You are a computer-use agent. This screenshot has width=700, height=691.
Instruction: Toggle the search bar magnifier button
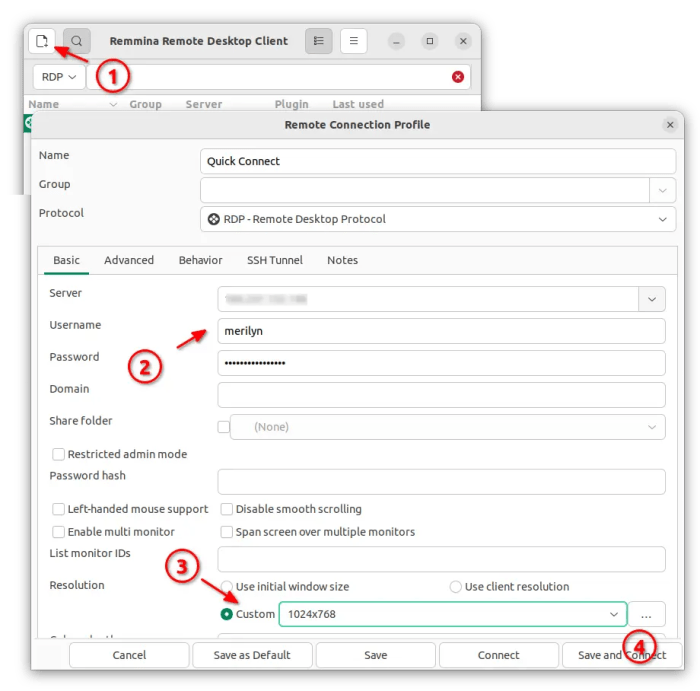click(77, 41)
